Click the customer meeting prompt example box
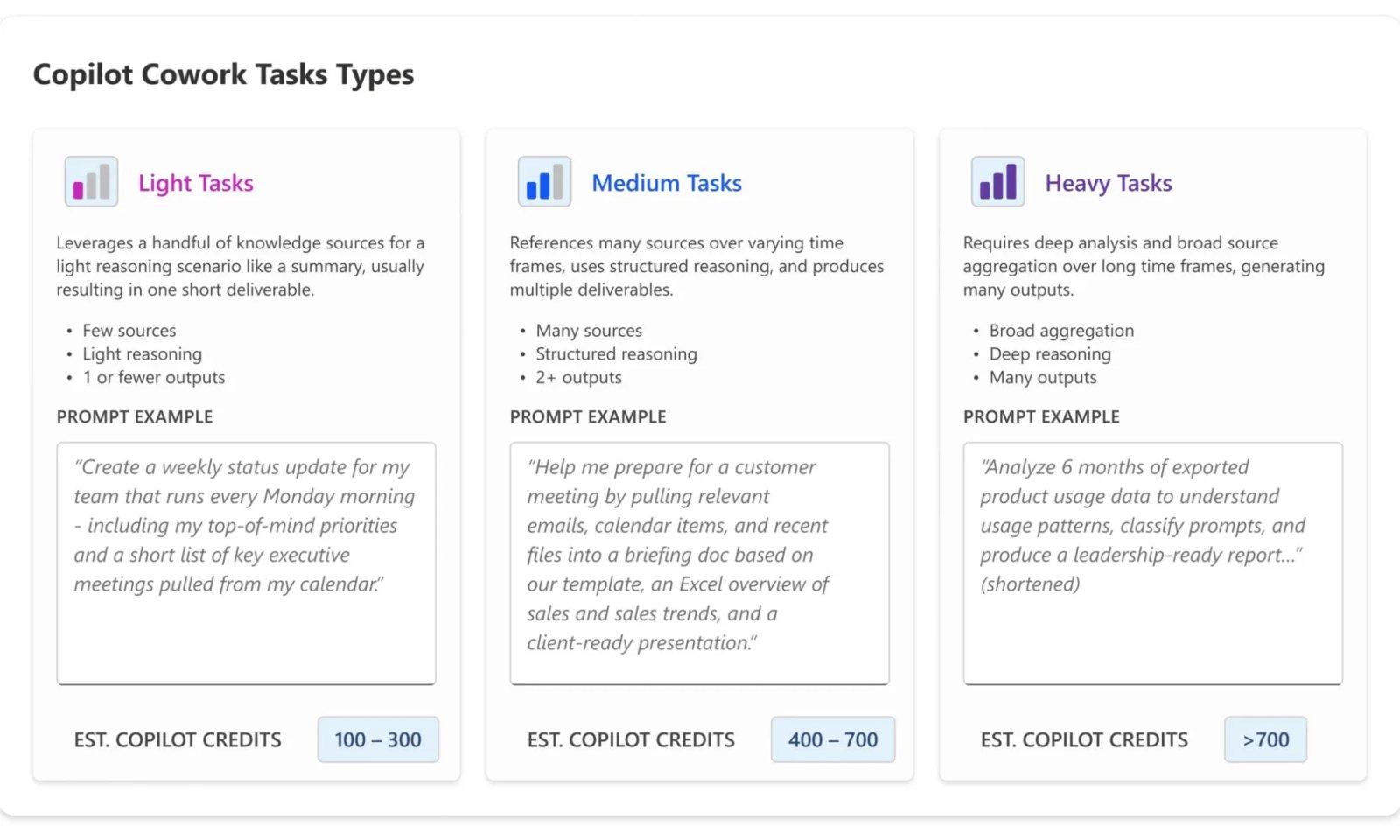The image size is (1400, 840). (x=700, y=563)
